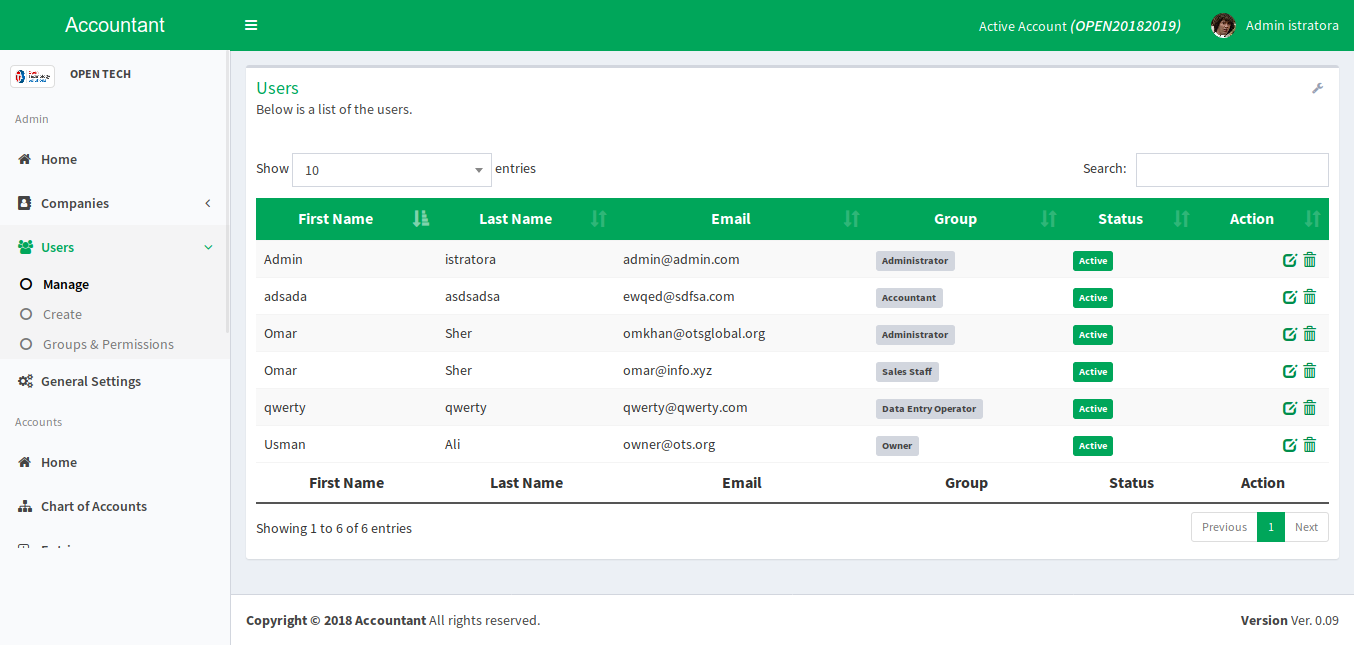1354x645 pixels.
Task: Click the Active status for Usman
Action: [1093, 446]
